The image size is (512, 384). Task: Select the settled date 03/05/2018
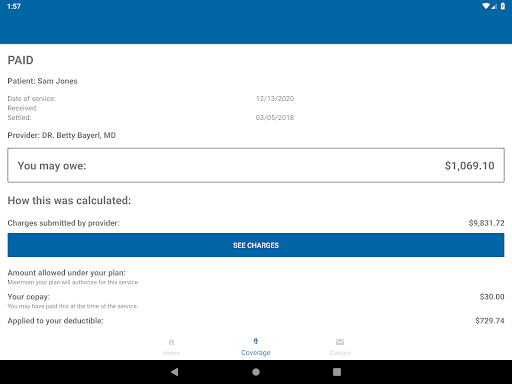click(275, 118)
